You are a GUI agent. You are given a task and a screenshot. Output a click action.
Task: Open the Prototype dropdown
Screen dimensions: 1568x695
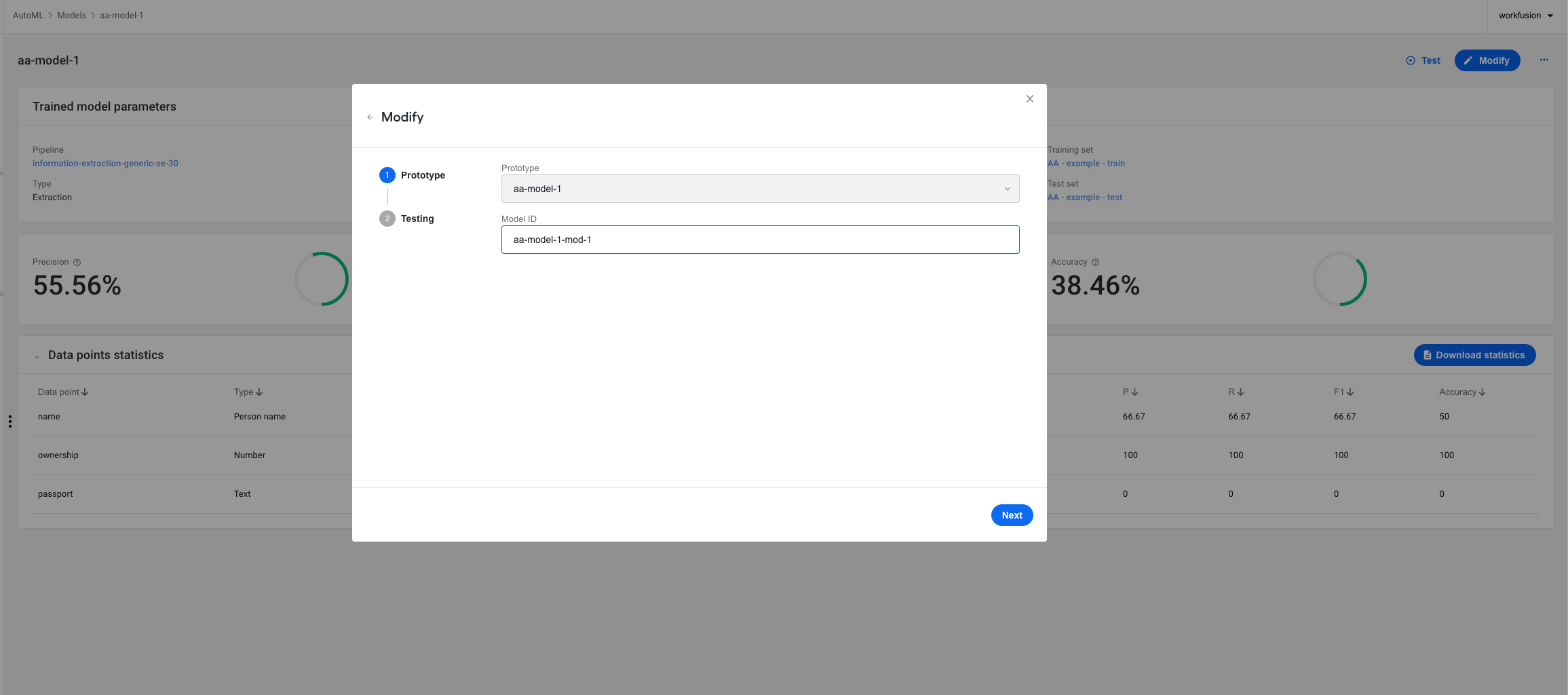click(760, 189)
